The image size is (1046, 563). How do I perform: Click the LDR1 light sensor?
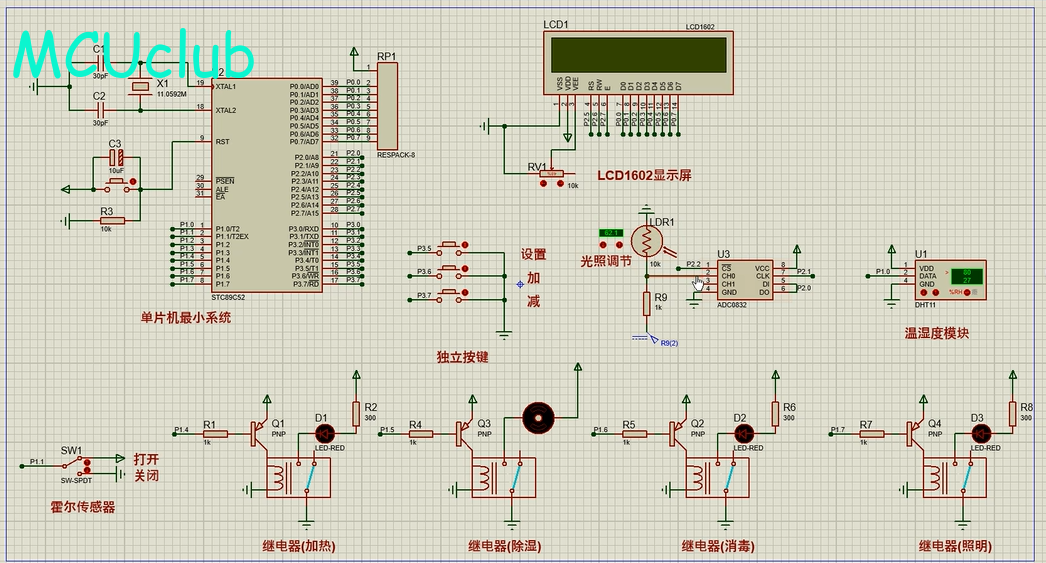coord(646,240)
